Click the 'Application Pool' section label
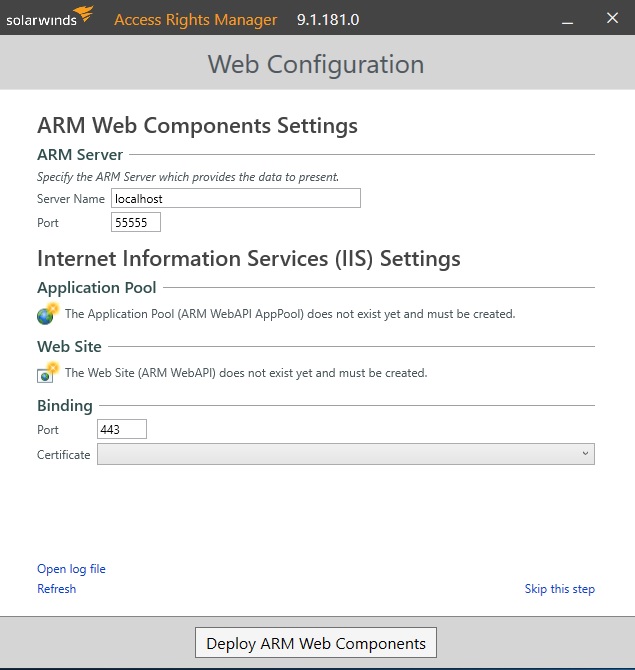Image resolution: width=635 pixels, height=670 pixels. [97, 288]
